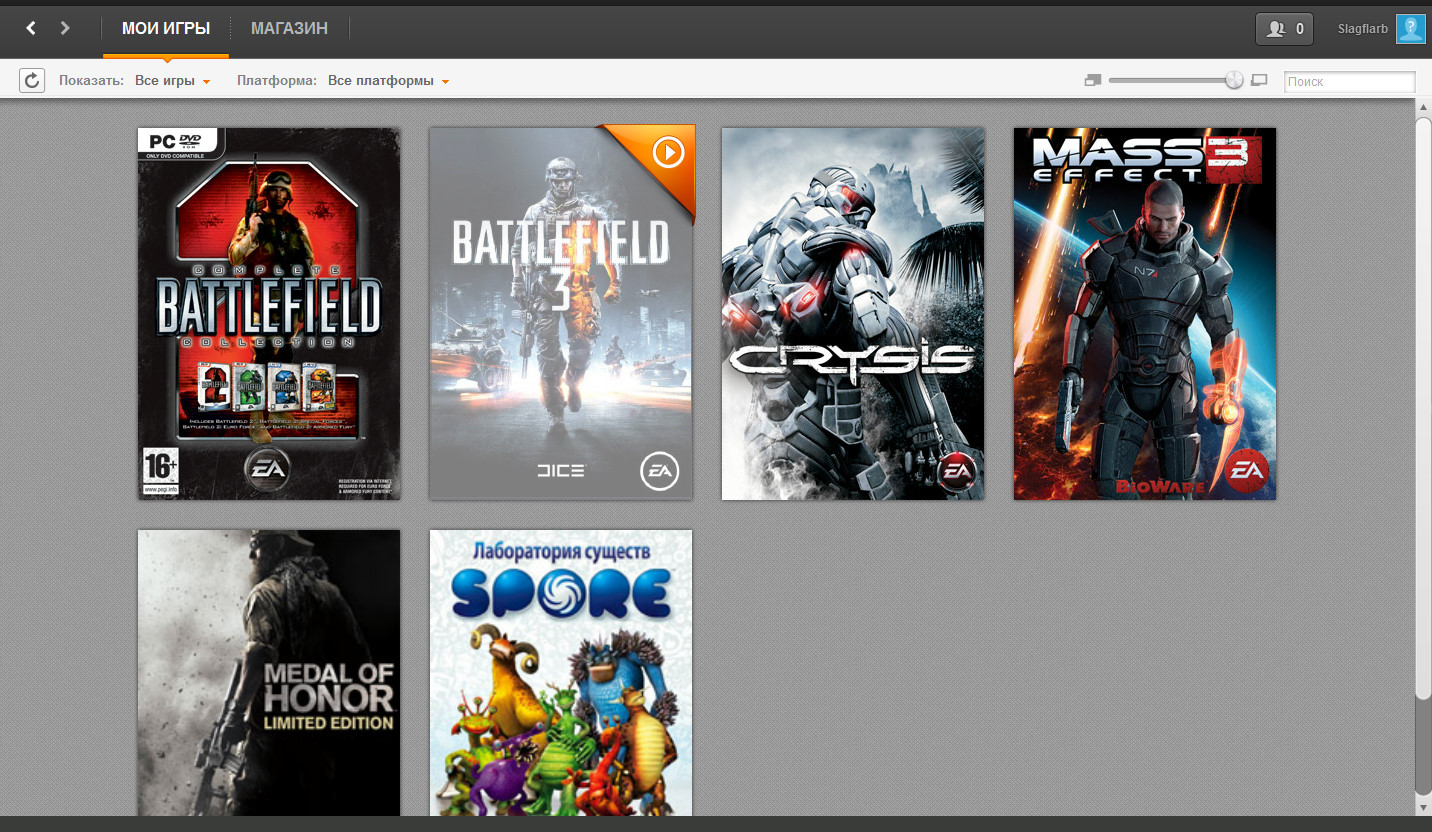Focus the Поиск search field
This screenshot has width=1432, height=832.
(1349, 82)
